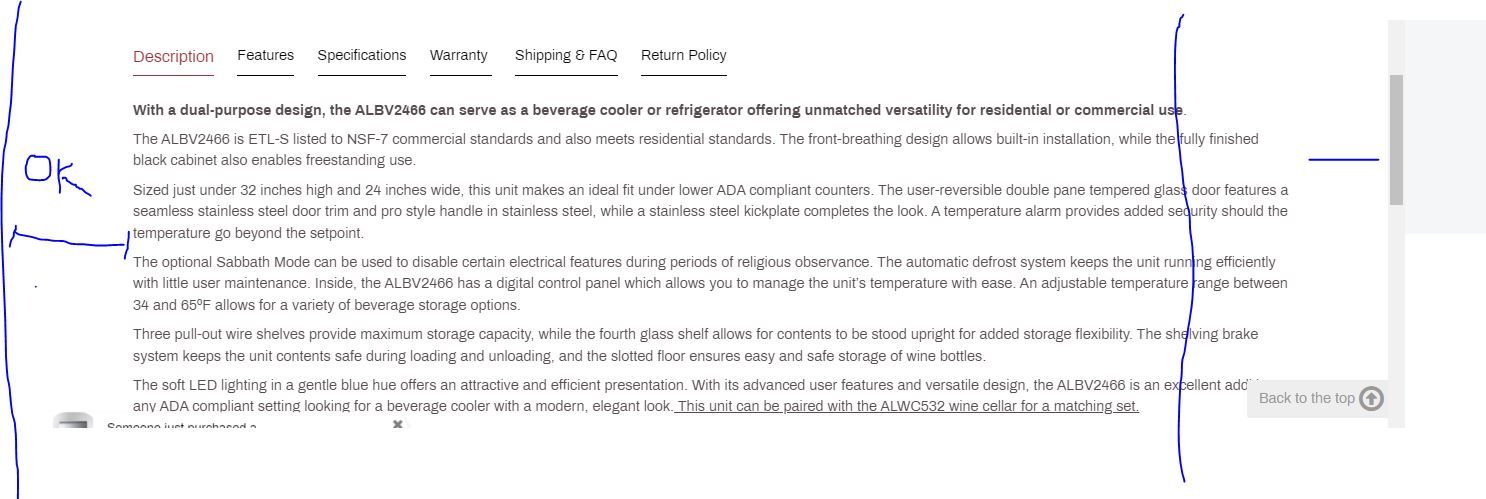Open the Description tab
This screenshot has height=499, width=1486.
click(x=173, y=56)
